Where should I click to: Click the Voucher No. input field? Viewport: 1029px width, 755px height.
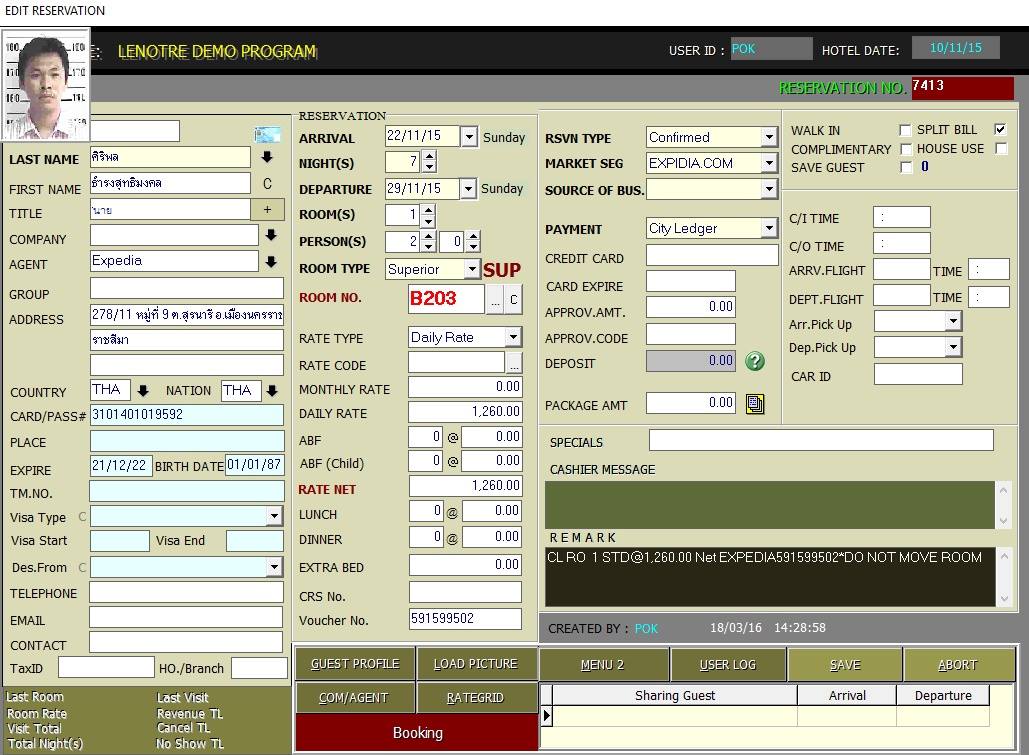[464, 619]
